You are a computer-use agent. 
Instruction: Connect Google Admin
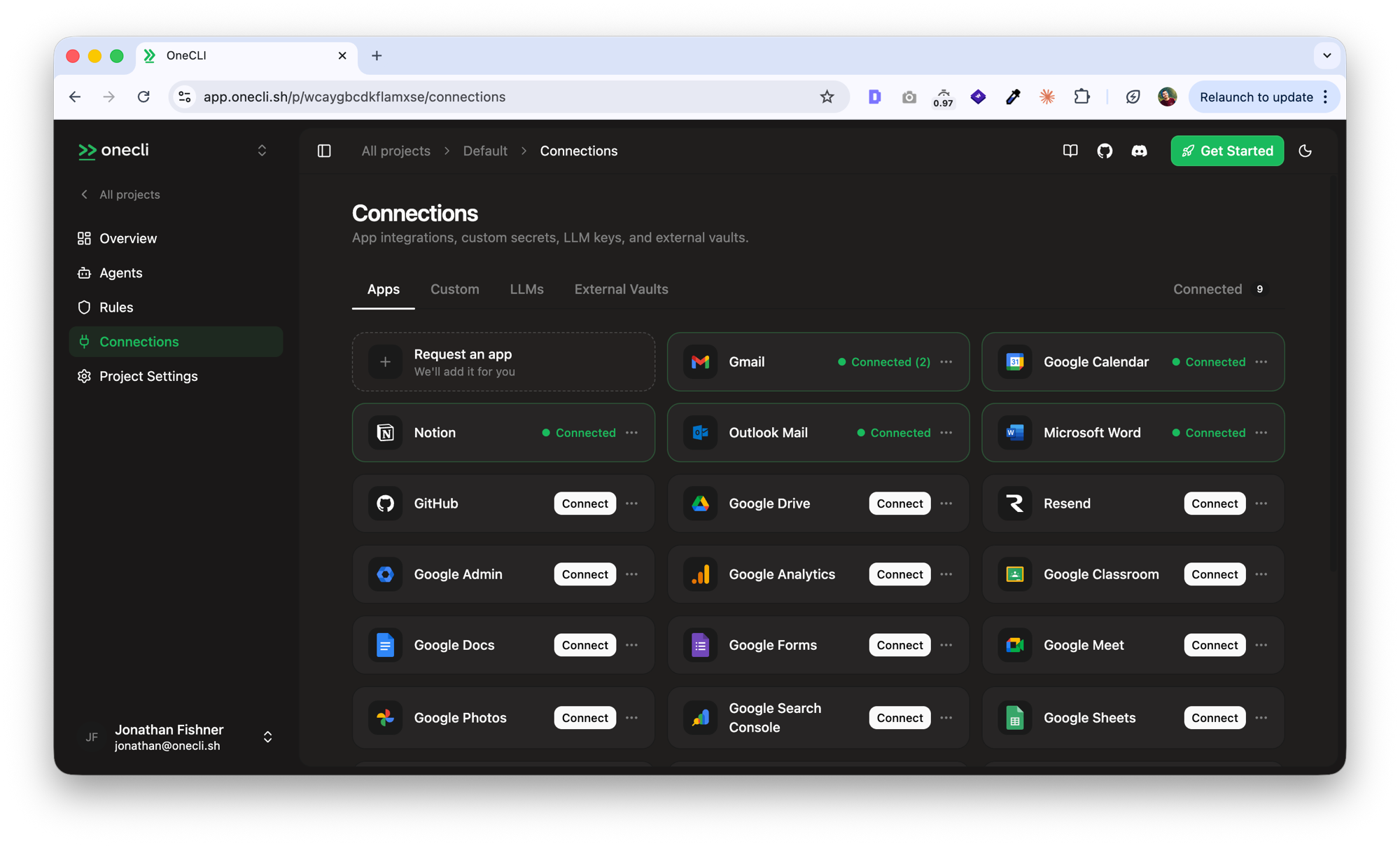pyautogui.click(x=585, y=574)
